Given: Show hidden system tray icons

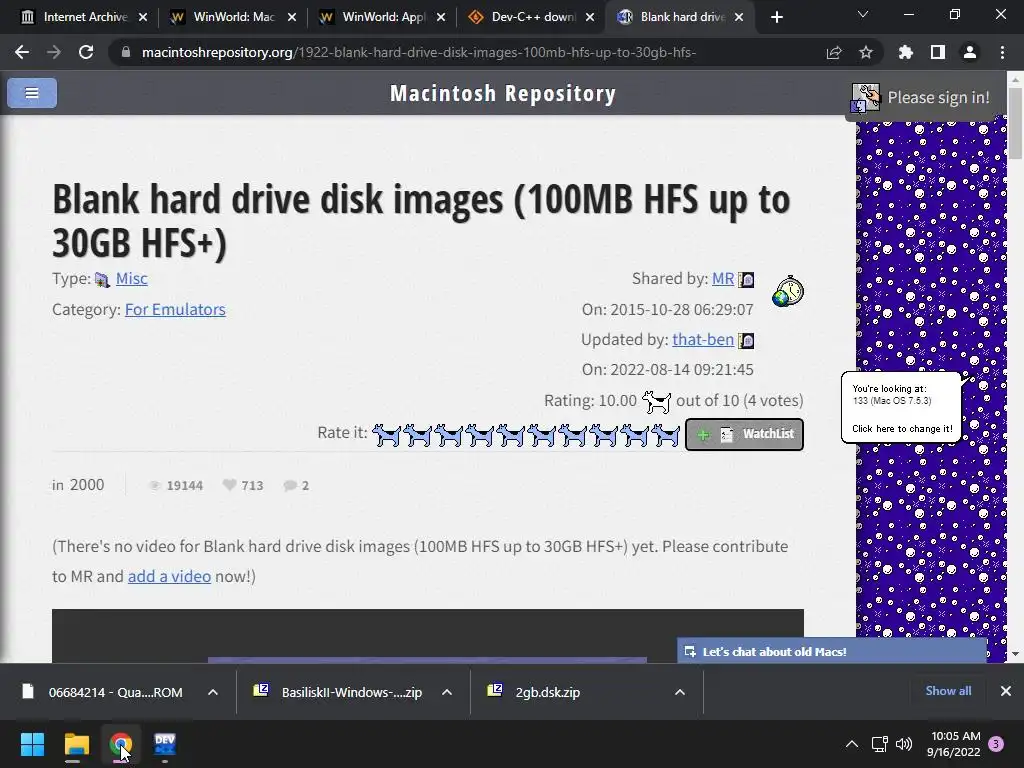Looking at the screenshot, I should pyautogui.click(x=852, y=744).
